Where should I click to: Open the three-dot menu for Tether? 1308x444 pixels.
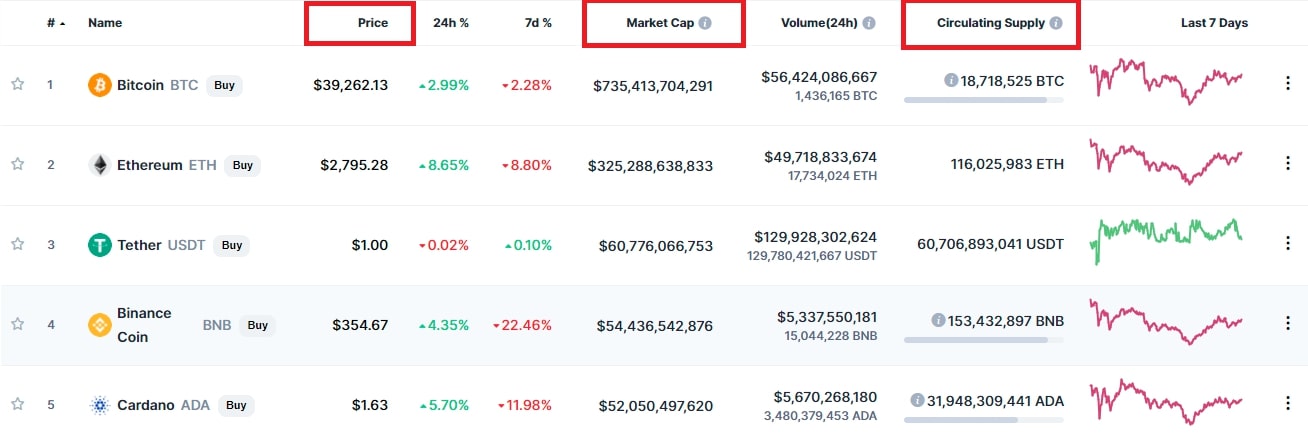click(x=1288, y=244)
